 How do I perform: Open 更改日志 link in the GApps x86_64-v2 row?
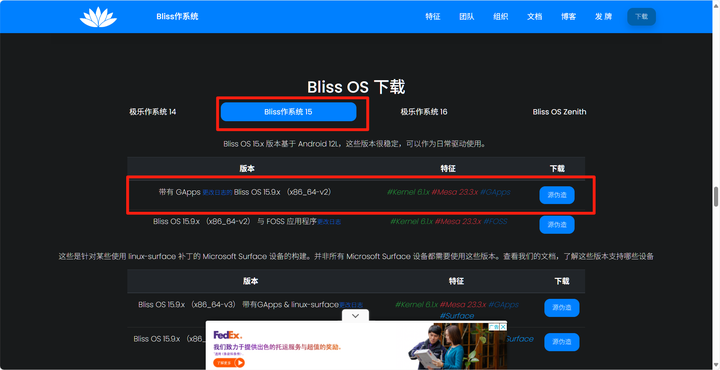(217, 193)
